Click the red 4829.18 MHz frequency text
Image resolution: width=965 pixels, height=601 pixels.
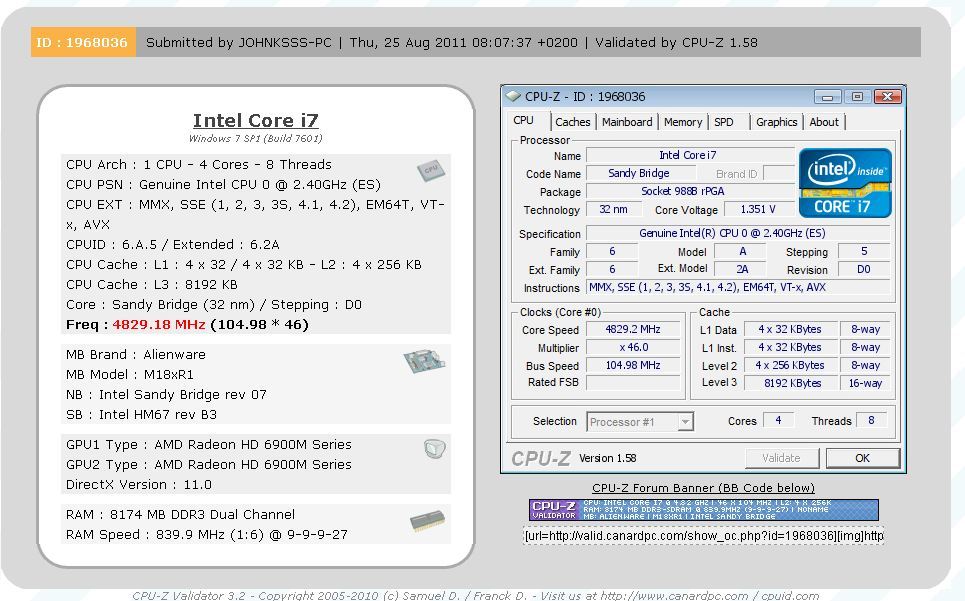[x=159, y=324]
